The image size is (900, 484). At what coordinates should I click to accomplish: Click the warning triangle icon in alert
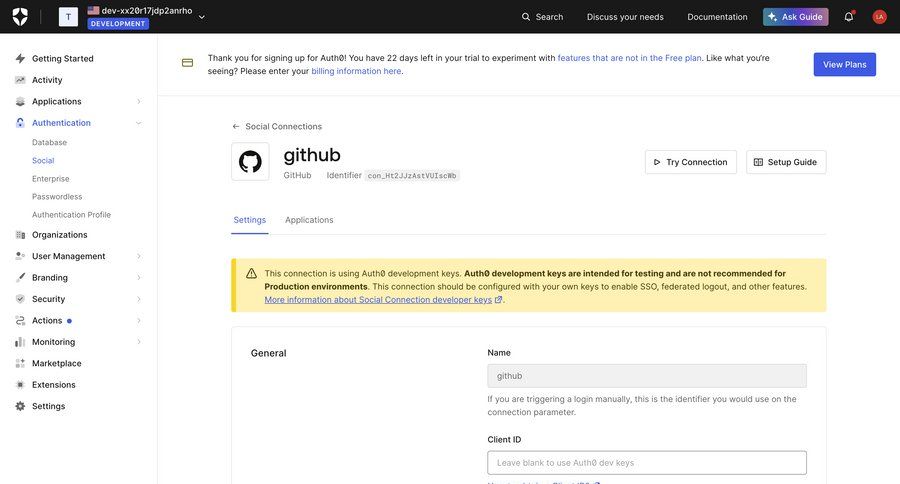click(251, 273)
